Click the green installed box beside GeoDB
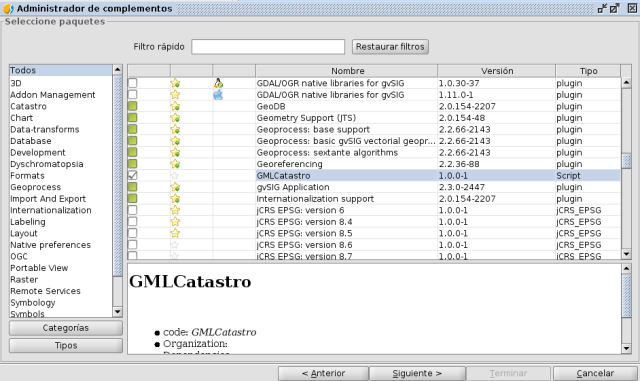The width and height of the screenshot is (640, 381). [133, 106]
